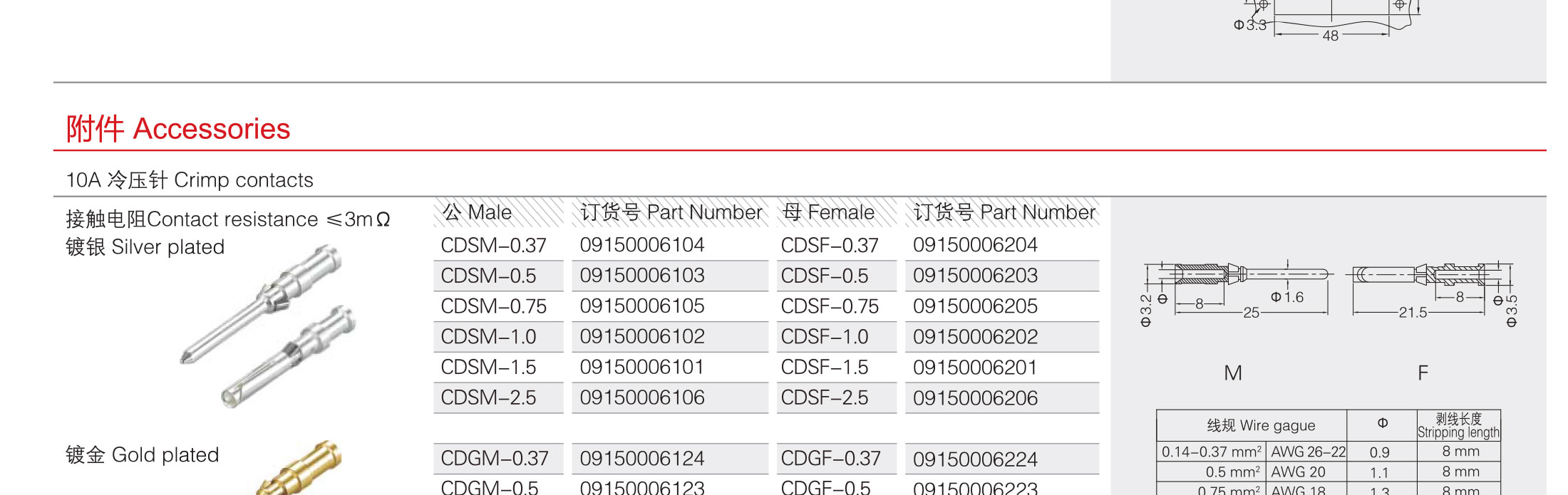Click the CDSM-0.5 male contact cell
The width and height of the screenshot is (1568, 495).
tap(489, 276)
